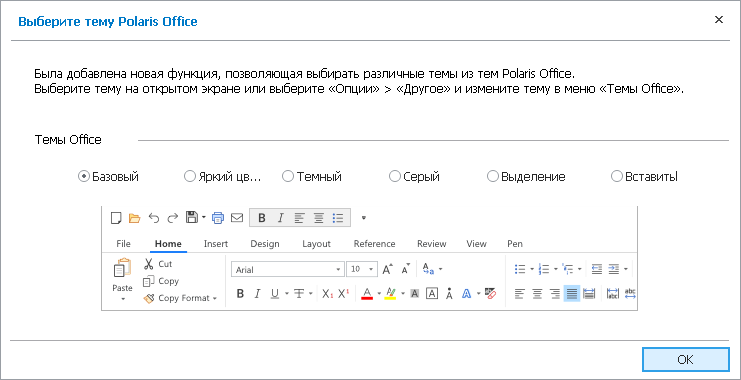This screenshot has height=380, width=741.
Task: Open the Layout tab
Action: point(316,244)
